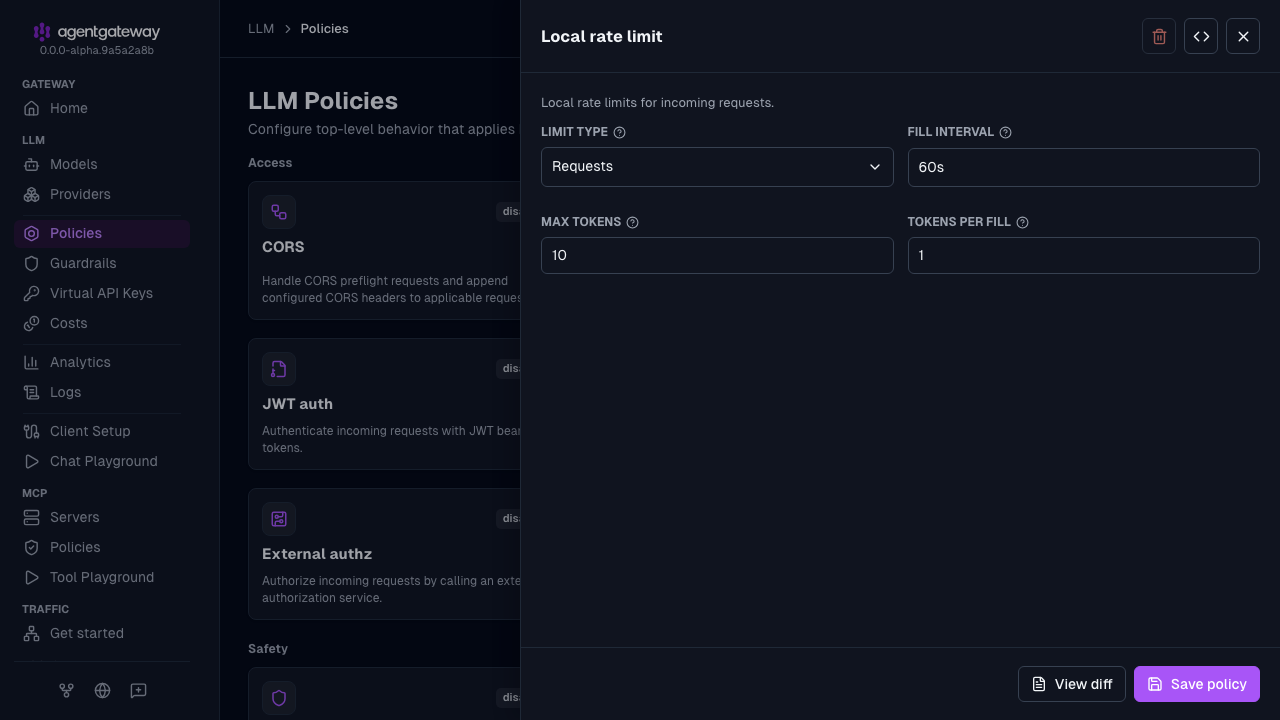
Task: Close the Local rate limit panel
Action: tap(1243, 36)
